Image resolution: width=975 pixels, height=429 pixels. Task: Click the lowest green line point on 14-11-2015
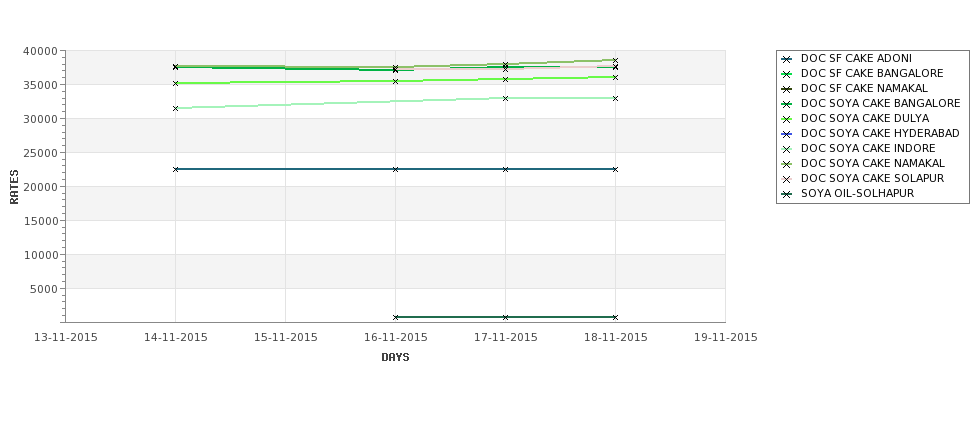click(175, 108)
